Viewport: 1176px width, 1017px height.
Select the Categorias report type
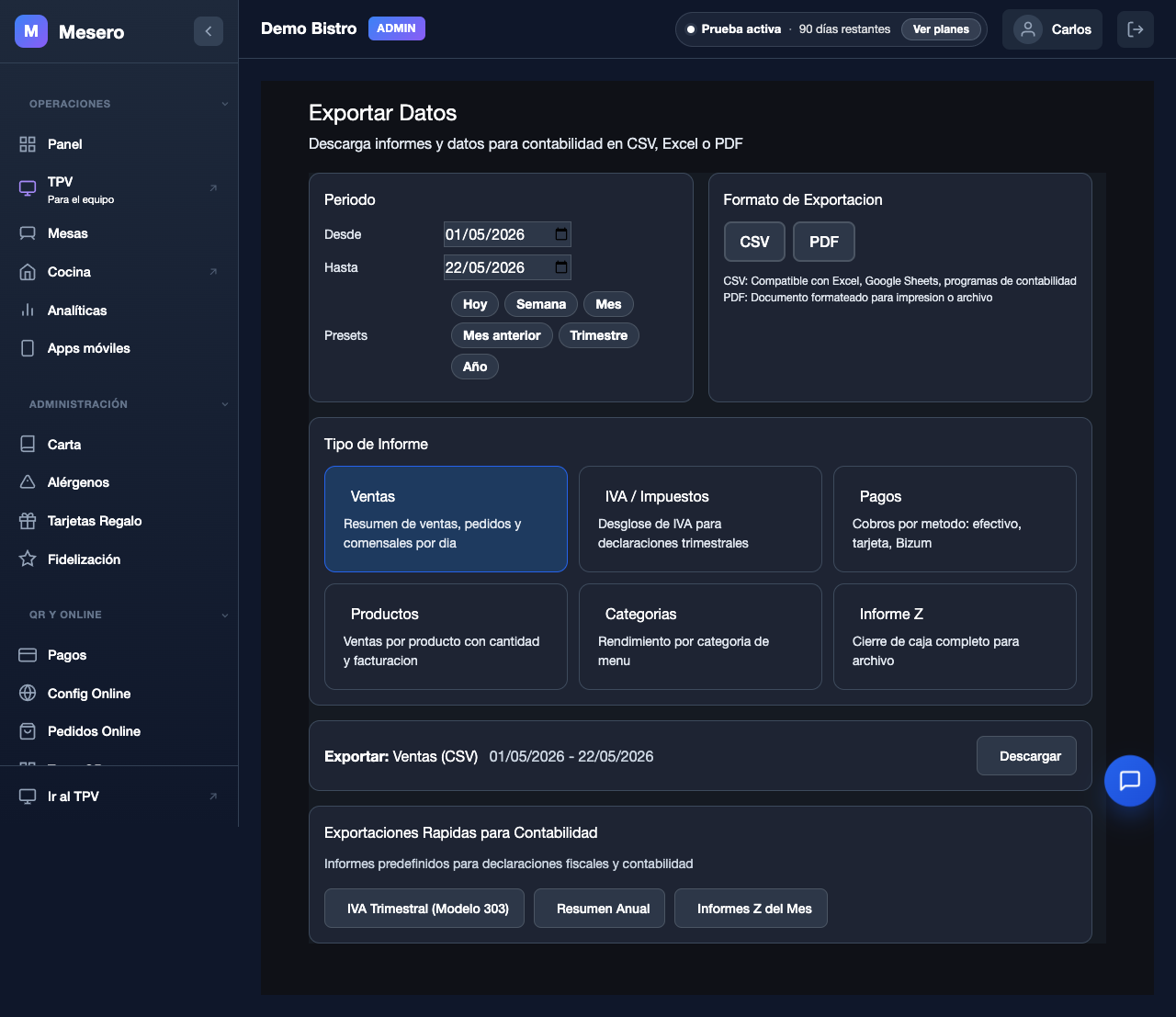[700, 637]
